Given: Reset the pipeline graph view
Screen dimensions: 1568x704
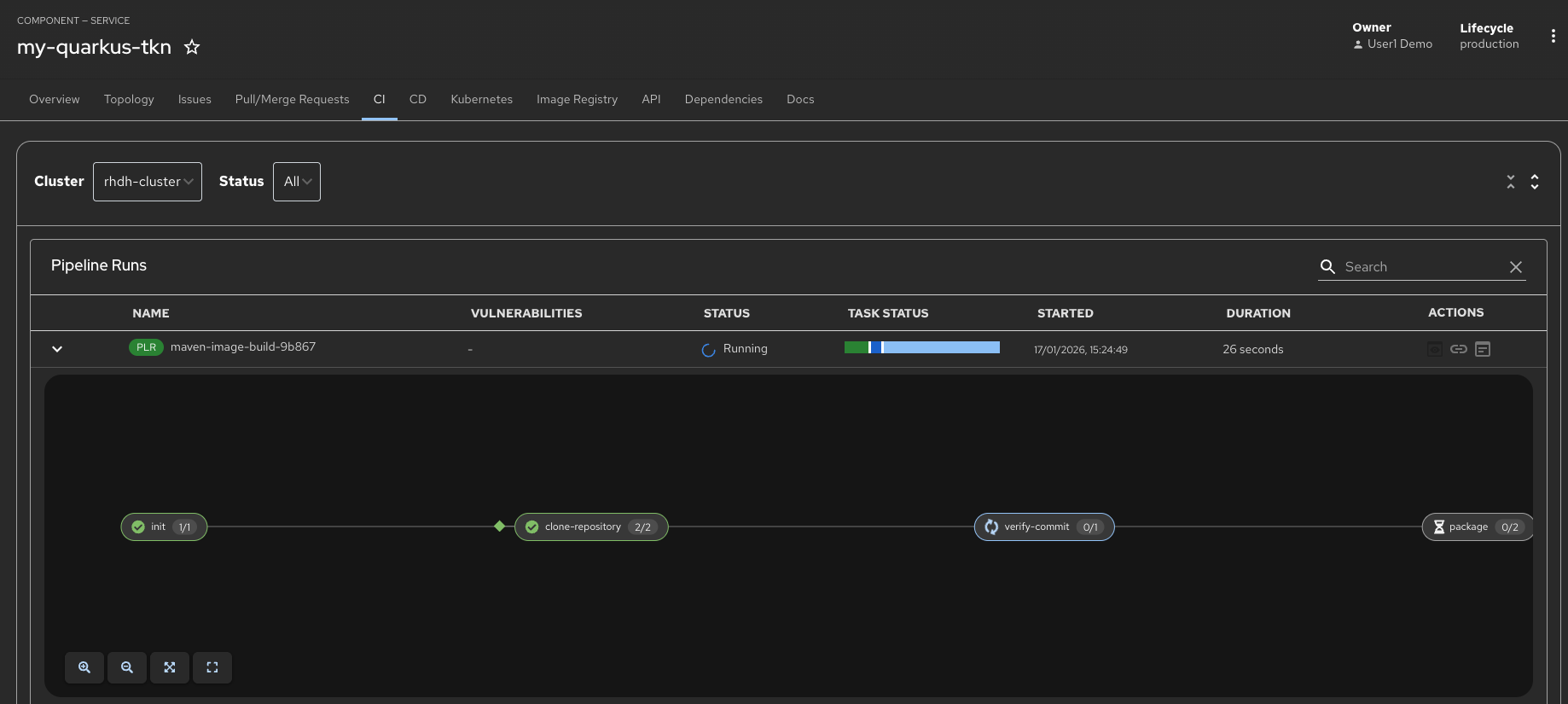Looking at the screenshot, I should pos(212,667).
